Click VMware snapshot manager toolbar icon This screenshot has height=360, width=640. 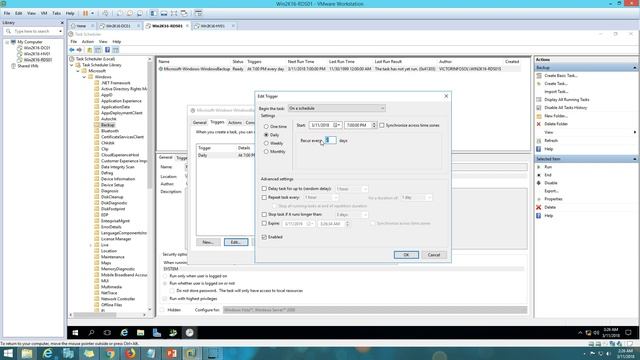click(140, 13)
